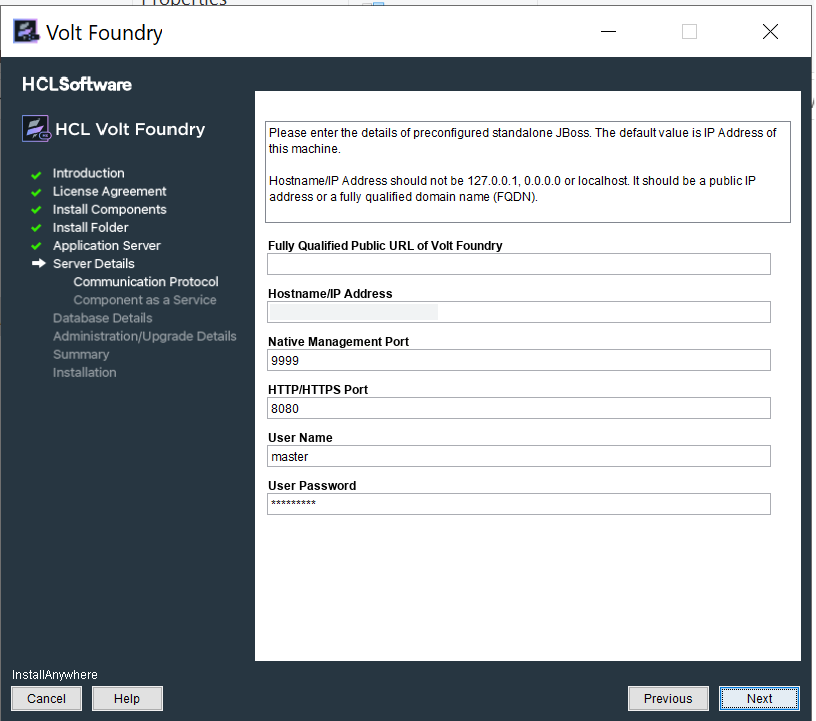Click into the Hostname/IP Address field
The width and height of the screenshot is (816, 721).
click(x=519, y=312)
